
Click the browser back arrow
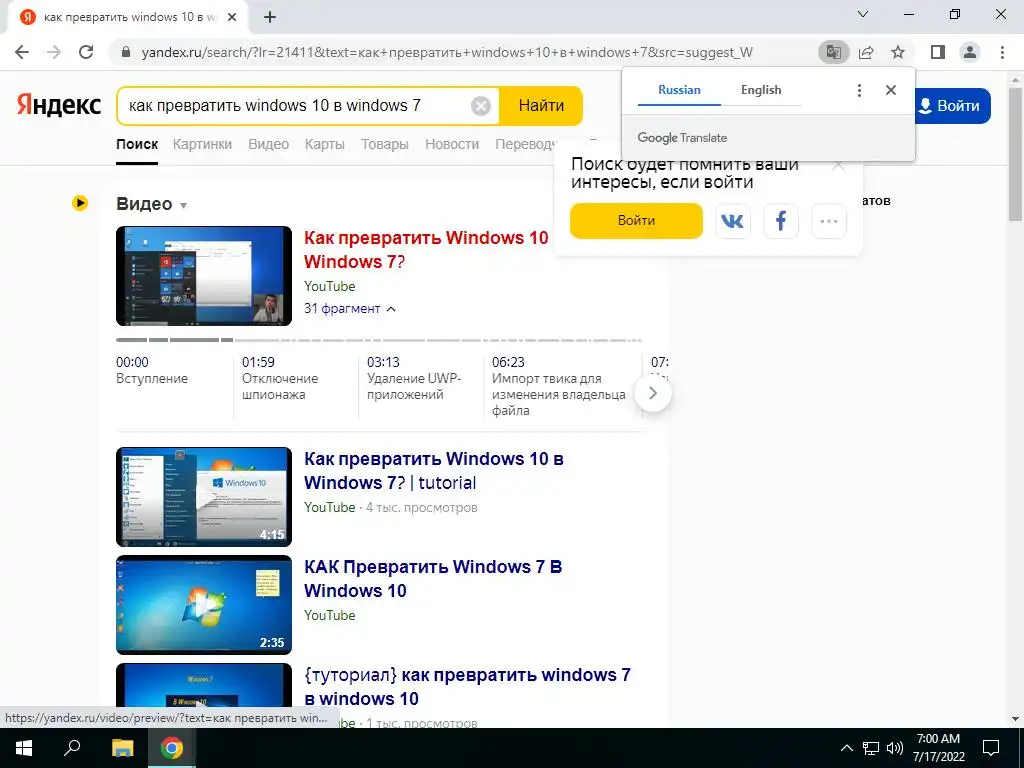(x=22, y=52)
